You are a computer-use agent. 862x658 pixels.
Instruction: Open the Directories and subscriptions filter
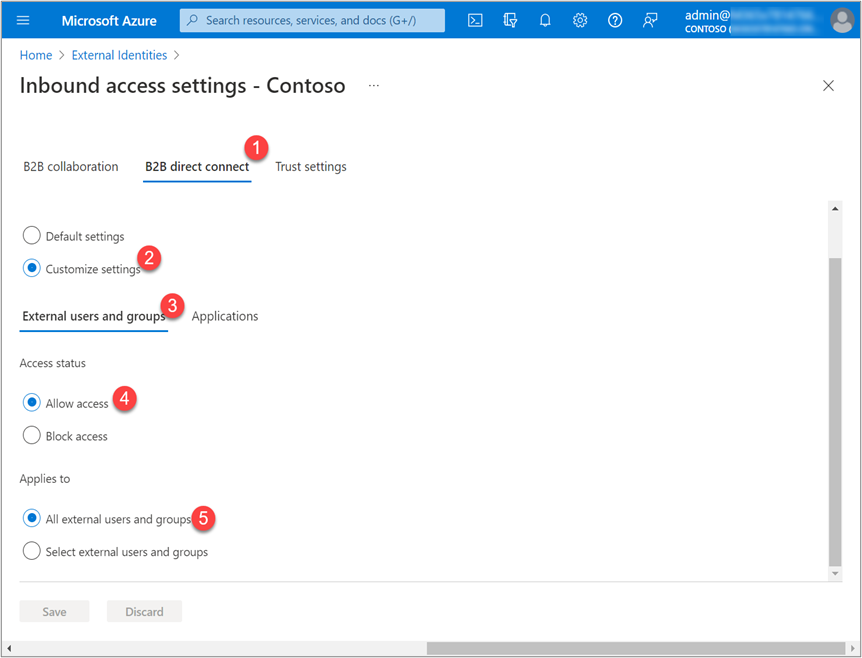511,20
